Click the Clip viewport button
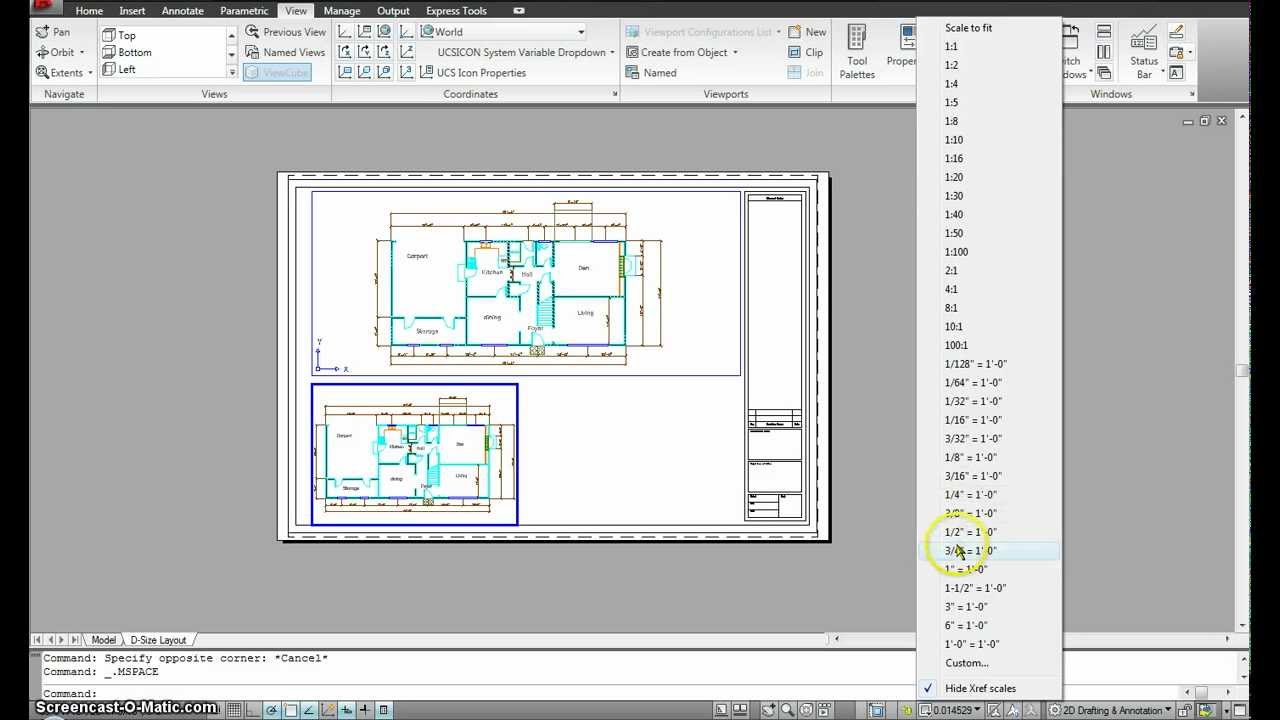 [806, 52]
